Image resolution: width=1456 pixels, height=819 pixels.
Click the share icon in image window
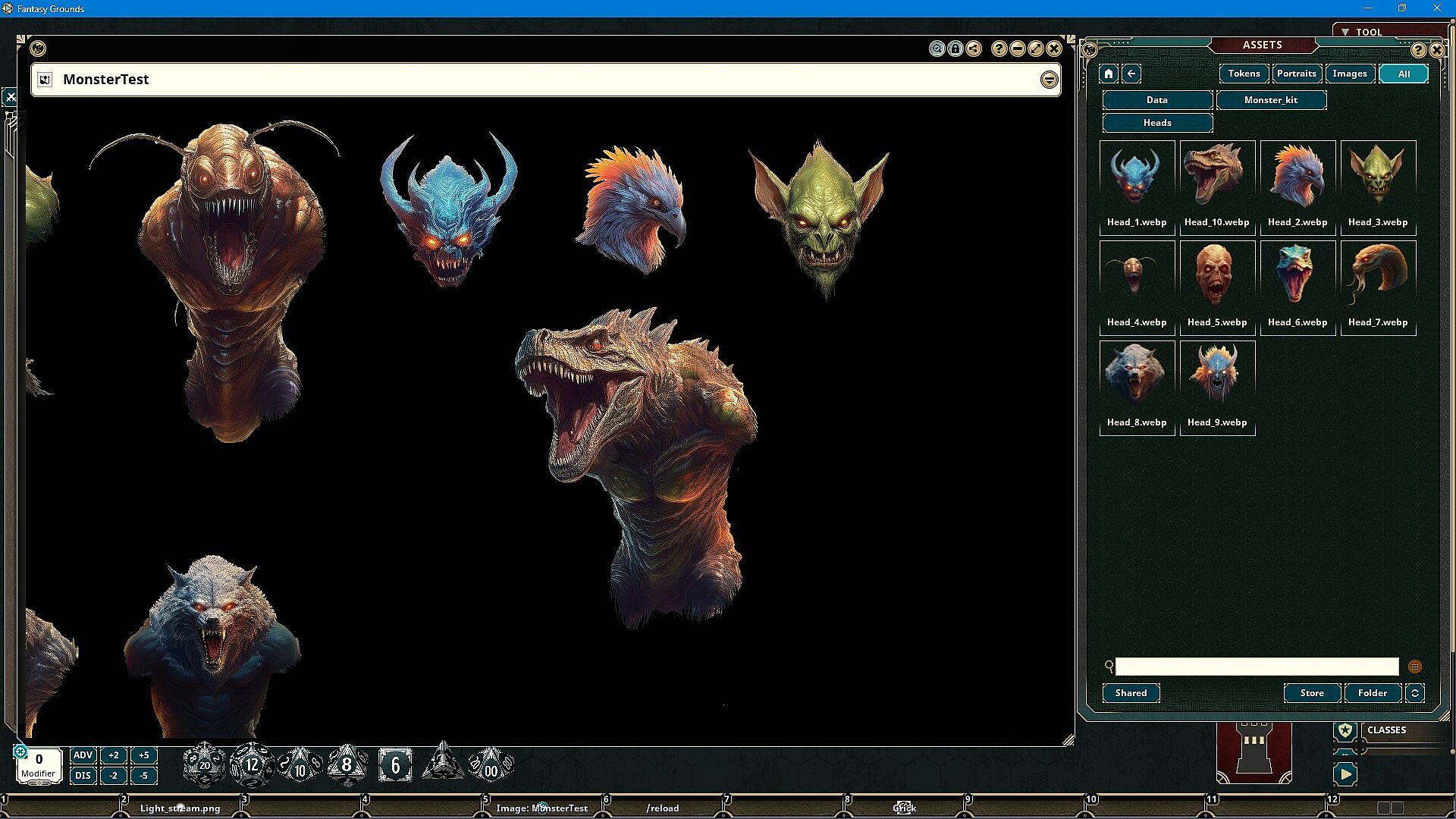(x=974, y=49)
